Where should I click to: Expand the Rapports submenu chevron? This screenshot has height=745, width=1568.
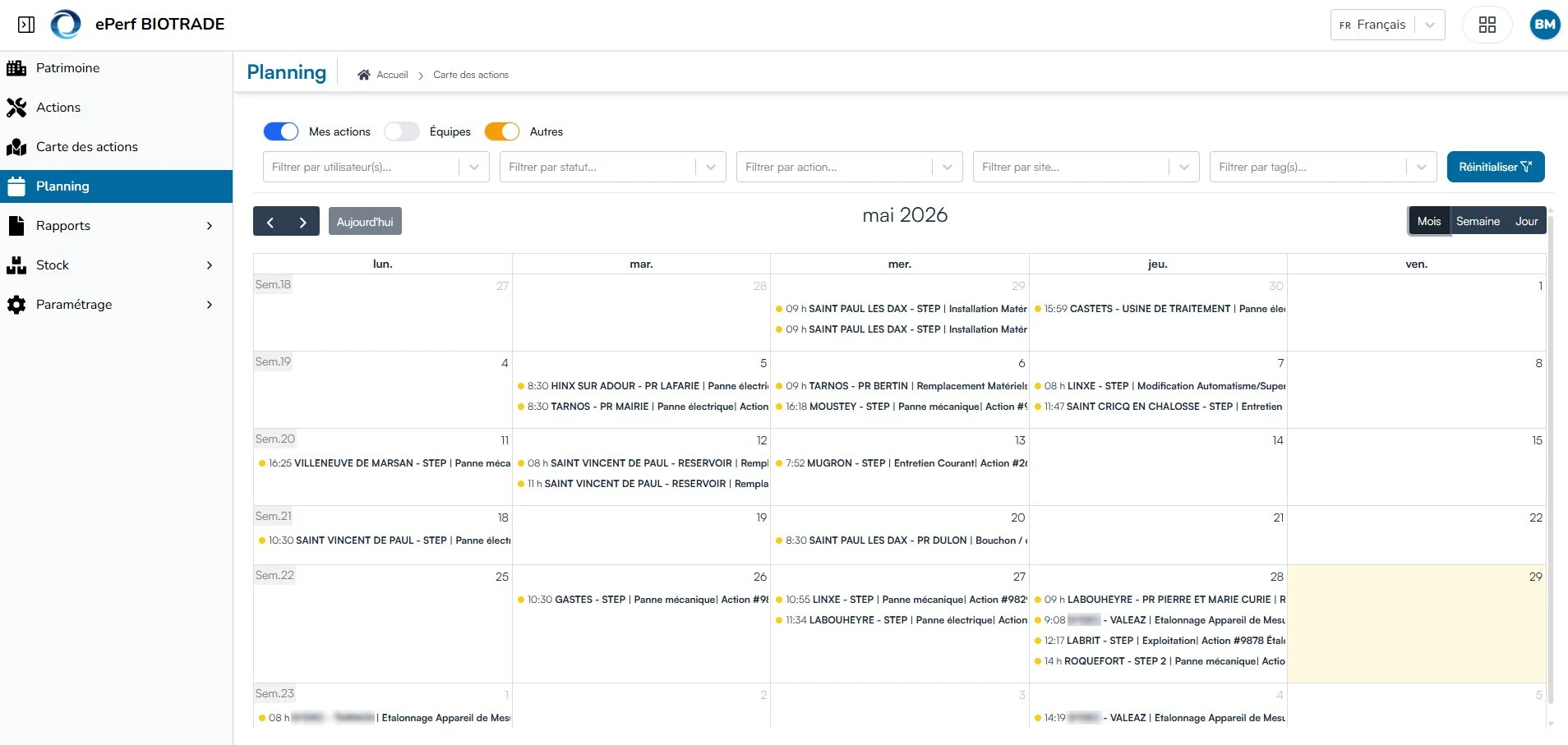click(210, 226)
